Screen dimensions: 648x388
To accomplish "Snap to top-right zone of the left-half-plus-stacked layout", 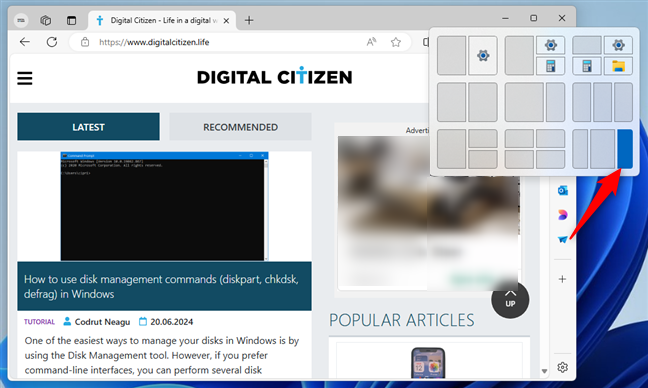I will [x=483, y=138].
